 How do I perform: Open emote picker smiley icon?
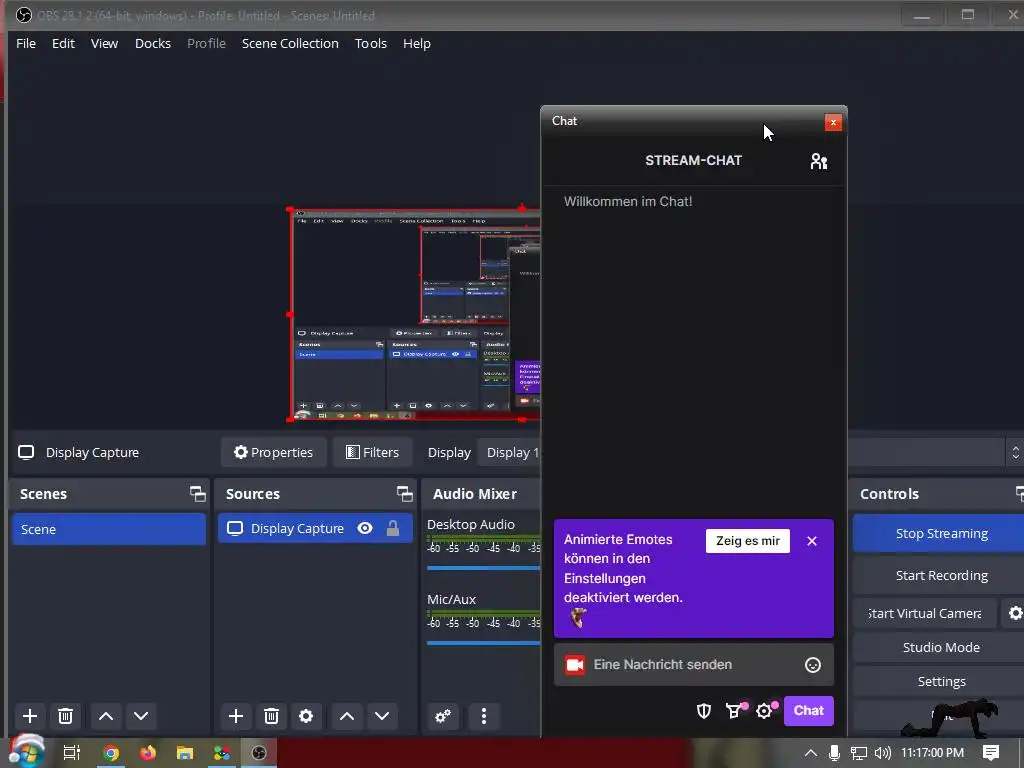812,665
